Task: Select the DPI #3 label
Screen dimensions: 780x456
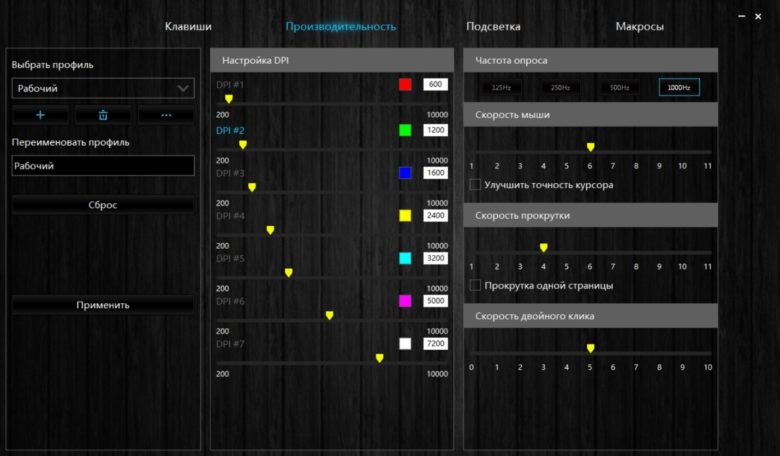Action: coord(230,174)
